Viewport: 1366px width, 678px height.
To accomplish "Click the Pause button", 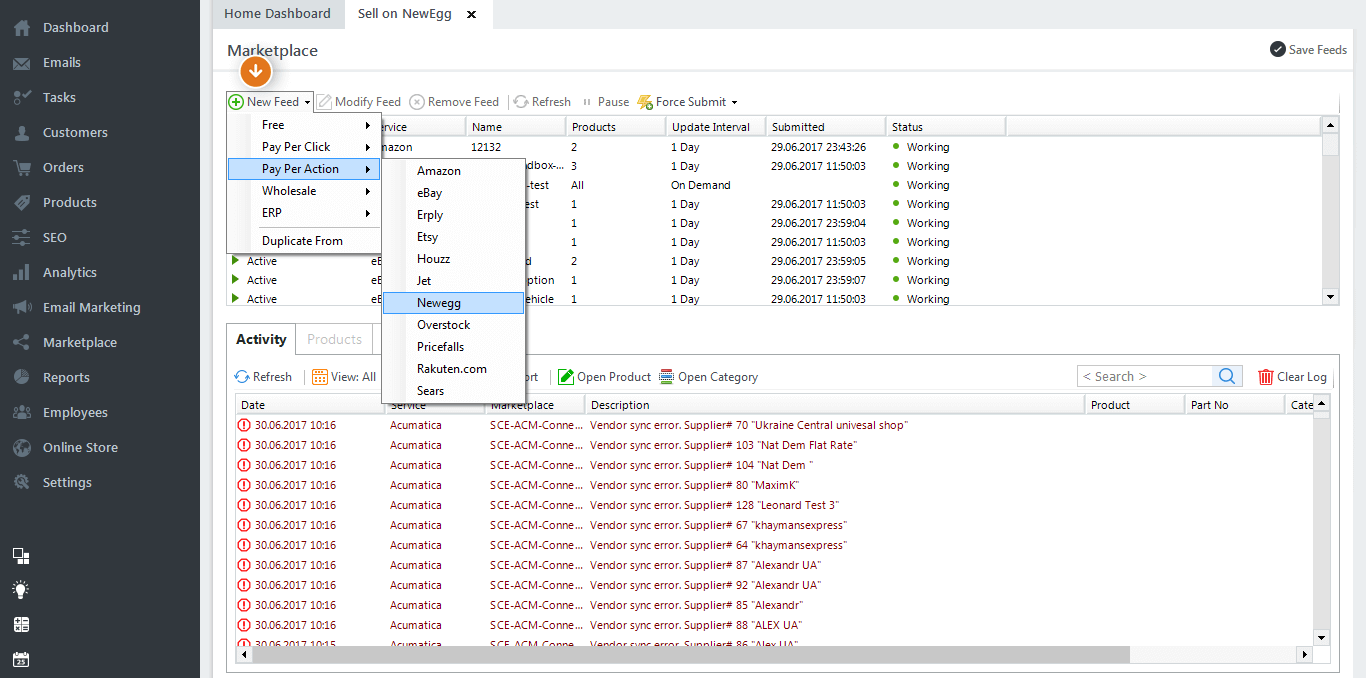I will click(x=605, y=102).
